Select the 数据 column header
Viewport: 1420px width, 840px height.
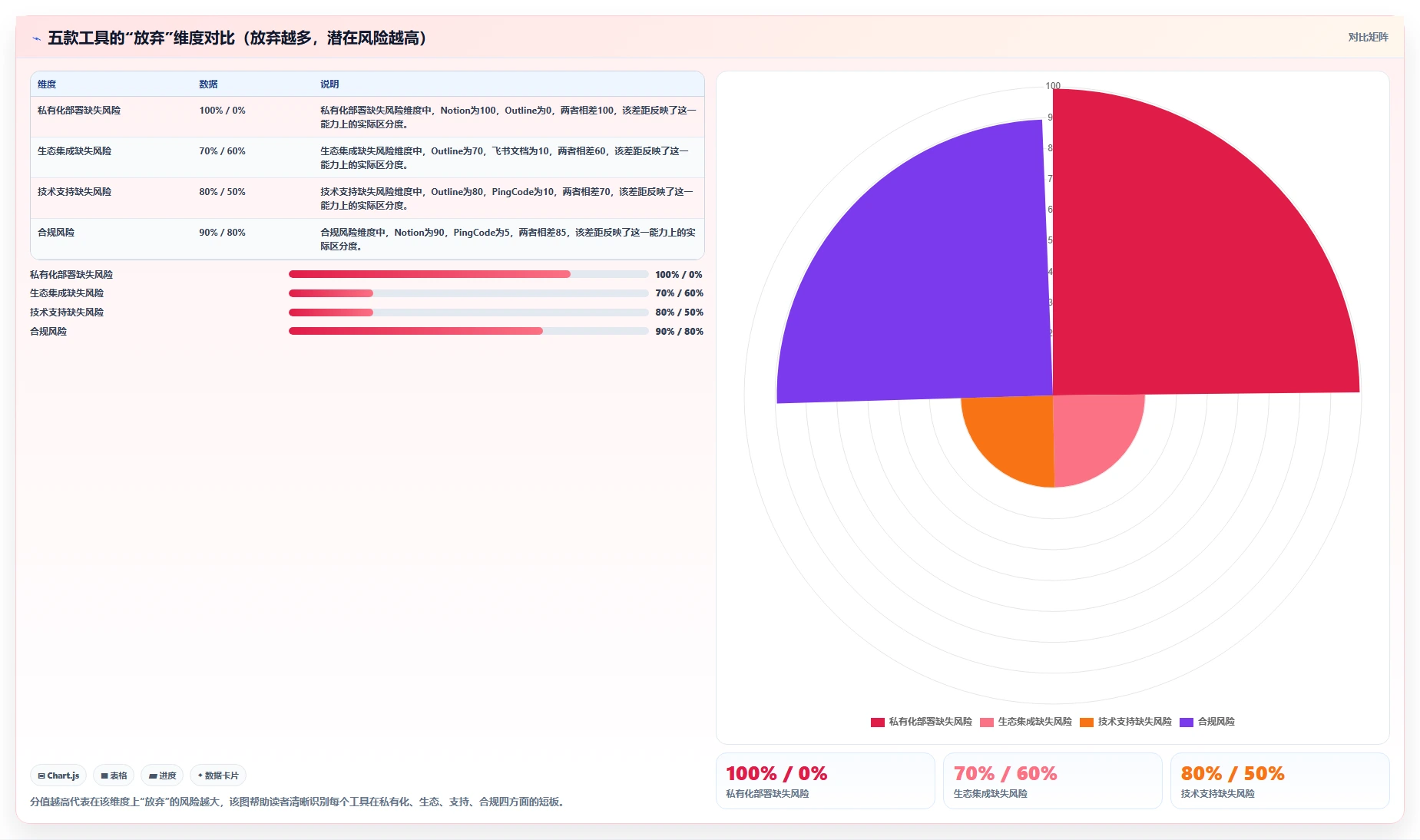208,84
